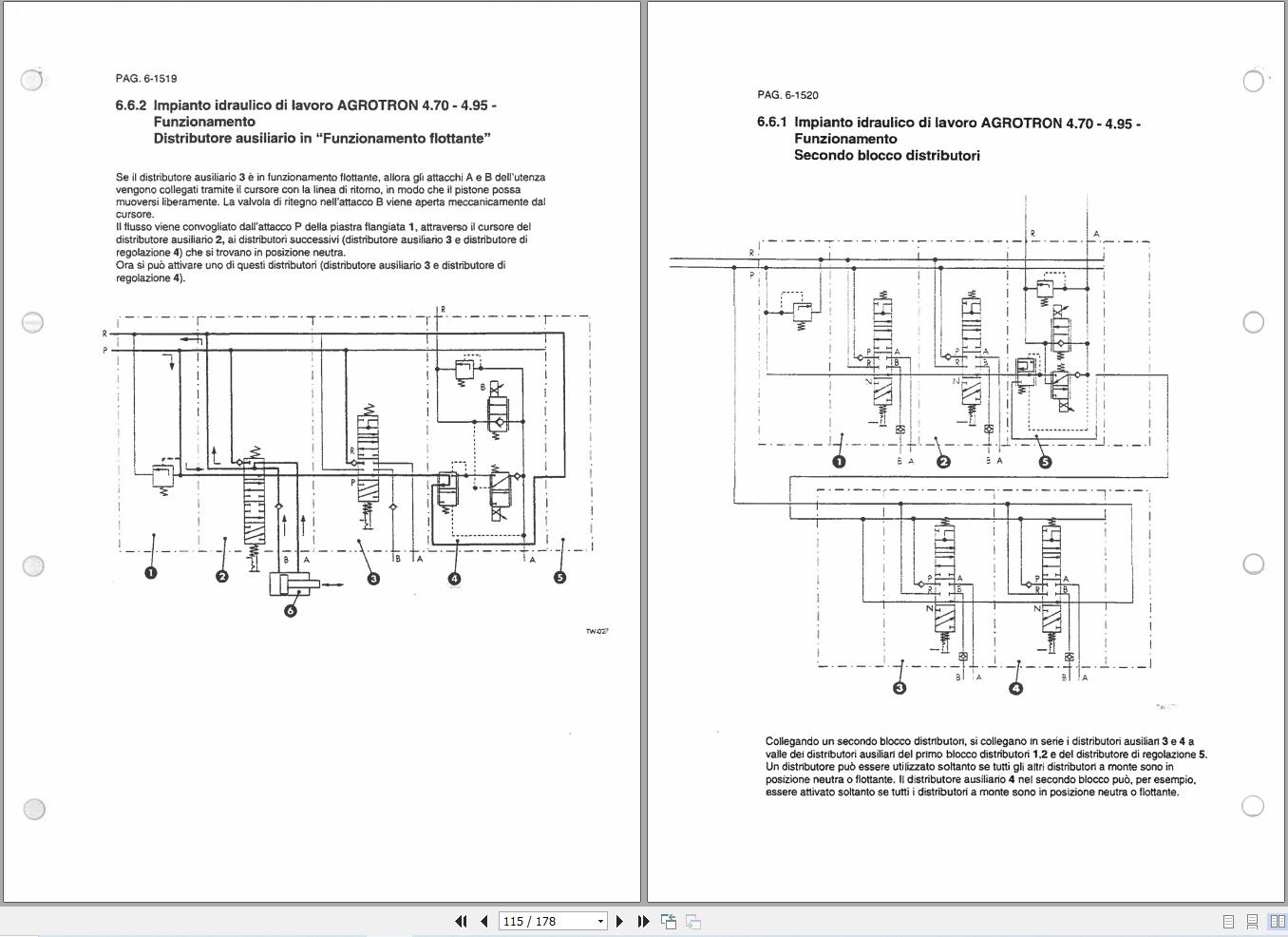Viewport: 1288px width, 937px height.
Task: Select the continuous scrolling page layout icon
Action: click(1252, 921)
